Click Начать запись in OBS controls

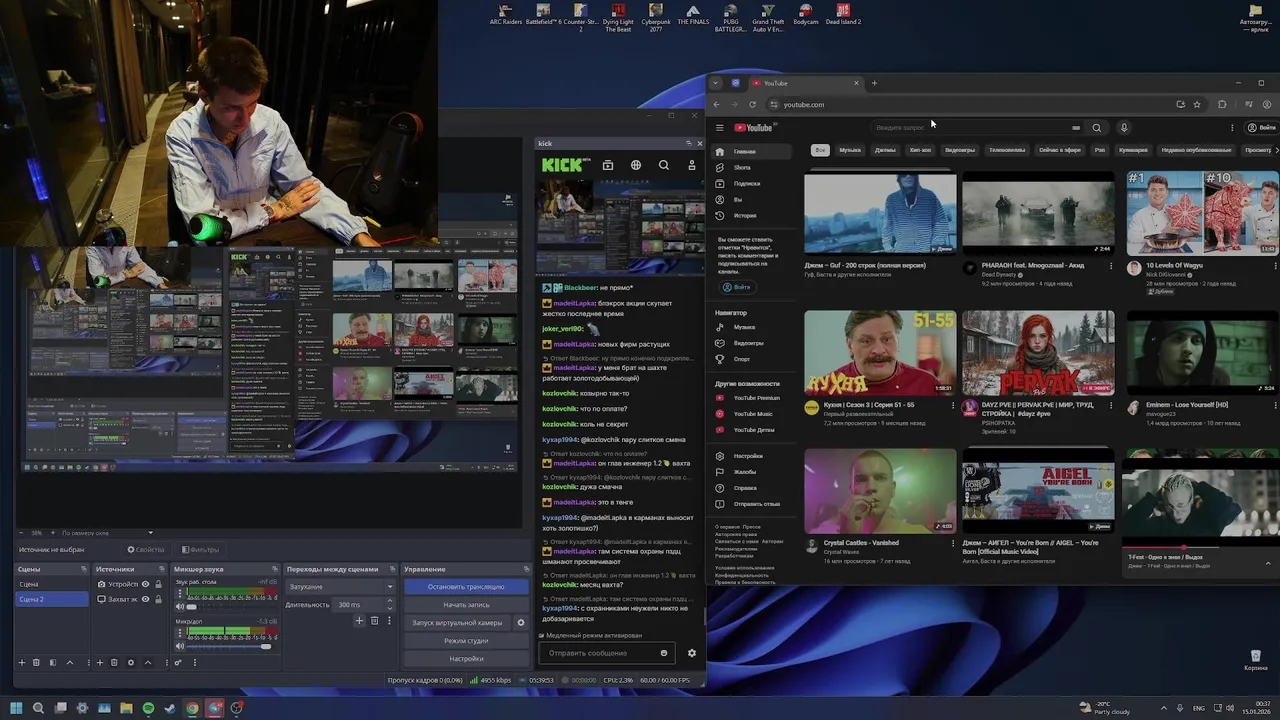pyautogui.click(x=466, y=605)
